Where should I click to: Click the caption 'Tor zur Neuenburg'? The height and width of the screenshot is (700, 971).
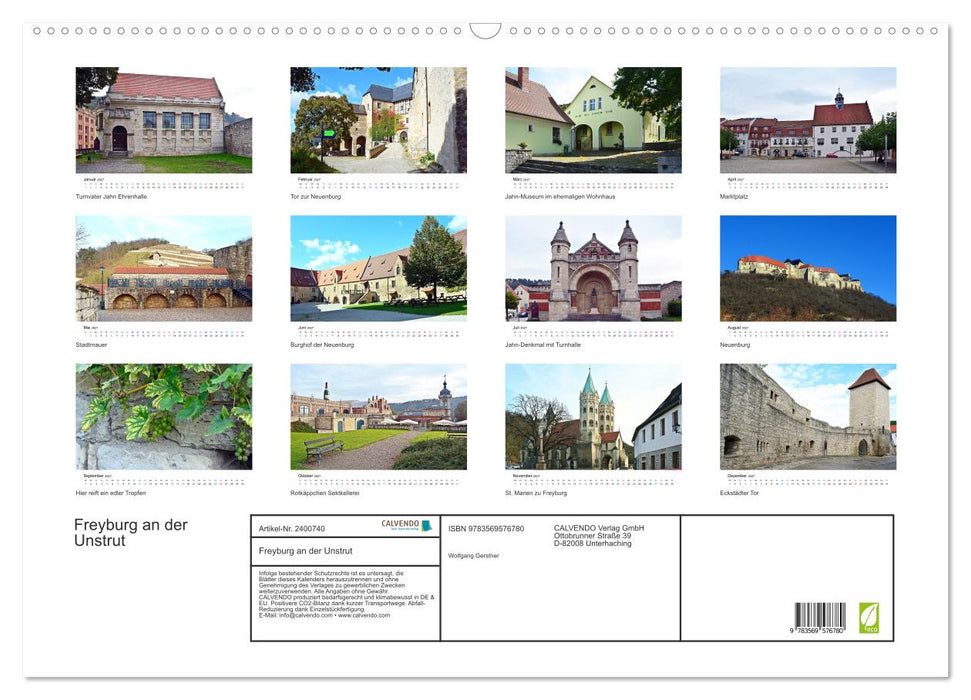click(x=316, y=196)
